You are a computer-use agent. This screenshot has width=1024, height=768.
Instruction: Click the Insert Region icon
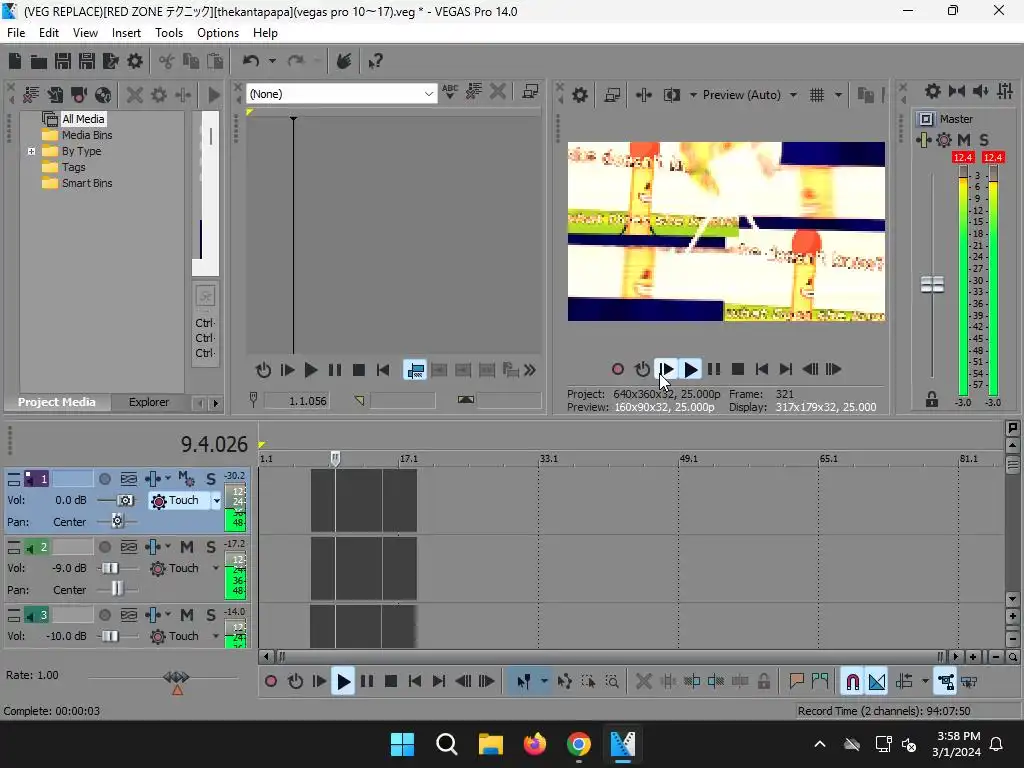(x=820, y=682)
